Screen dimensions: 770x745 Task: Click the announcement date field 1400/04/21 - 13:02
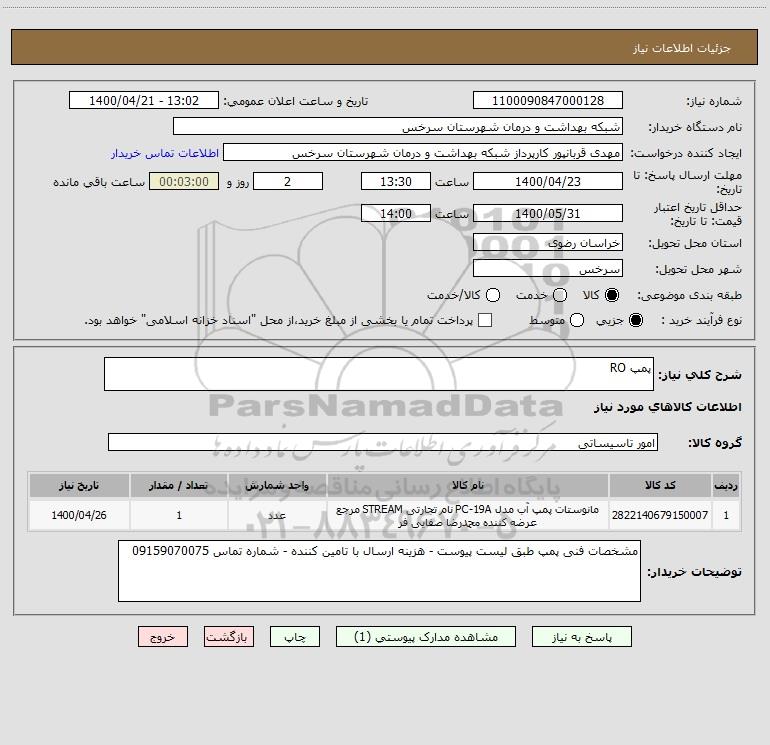pyautogui.click(x=144, y=100)
